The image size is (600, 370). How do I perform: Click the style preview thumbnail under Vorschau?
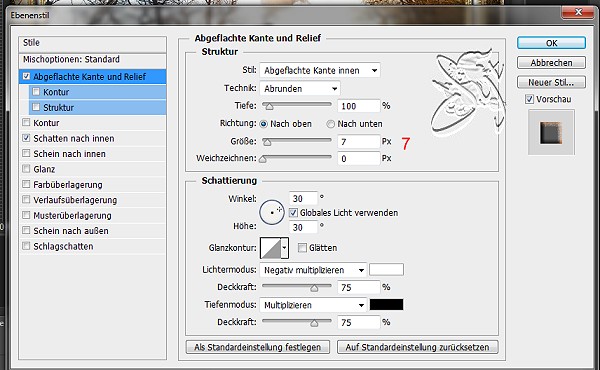coord(551,132)
